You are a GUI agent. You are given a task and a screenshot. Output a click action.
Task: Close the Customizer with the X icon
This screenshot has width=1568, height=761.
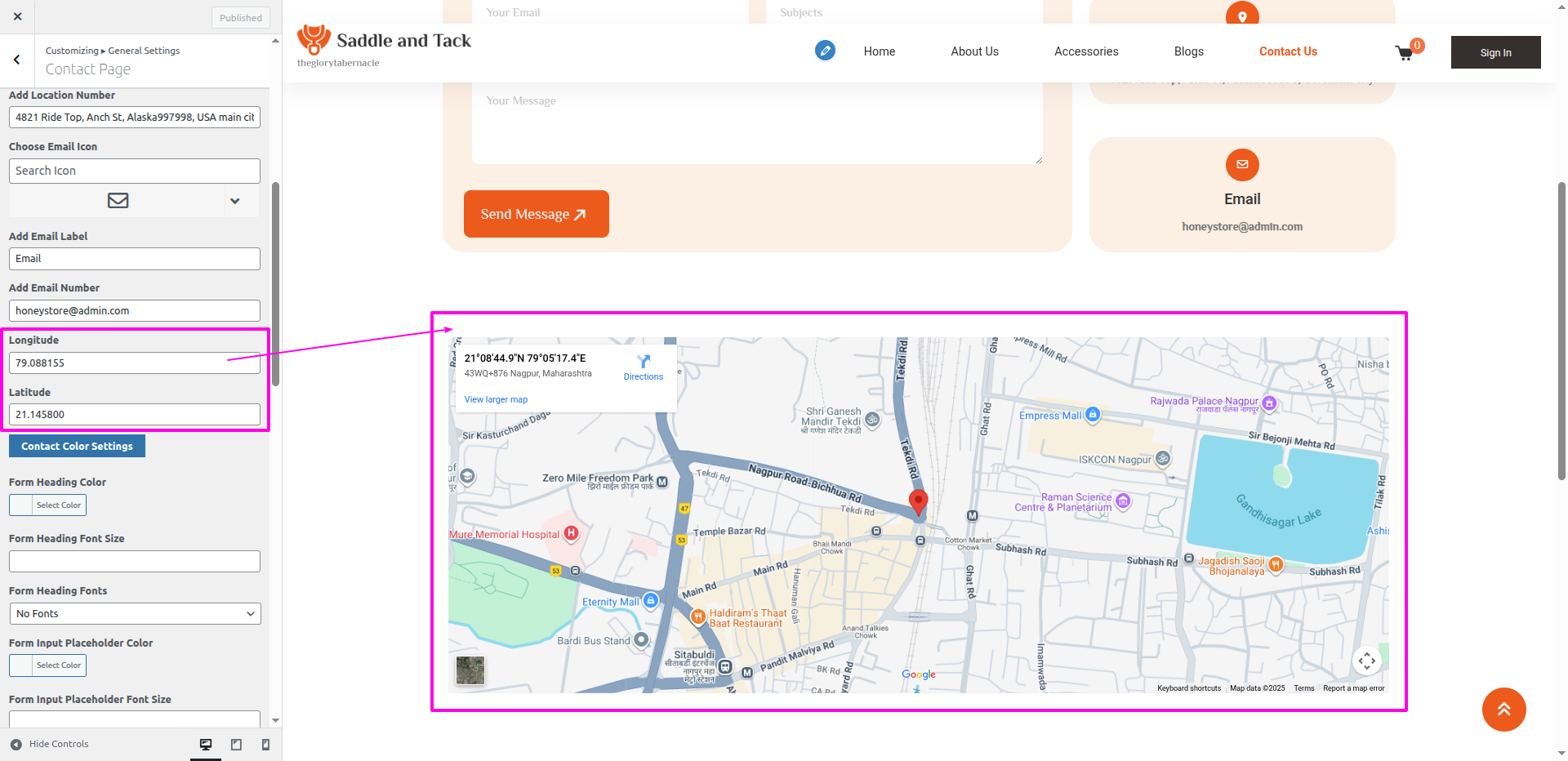pyautogui.click(x=18, y=16)
